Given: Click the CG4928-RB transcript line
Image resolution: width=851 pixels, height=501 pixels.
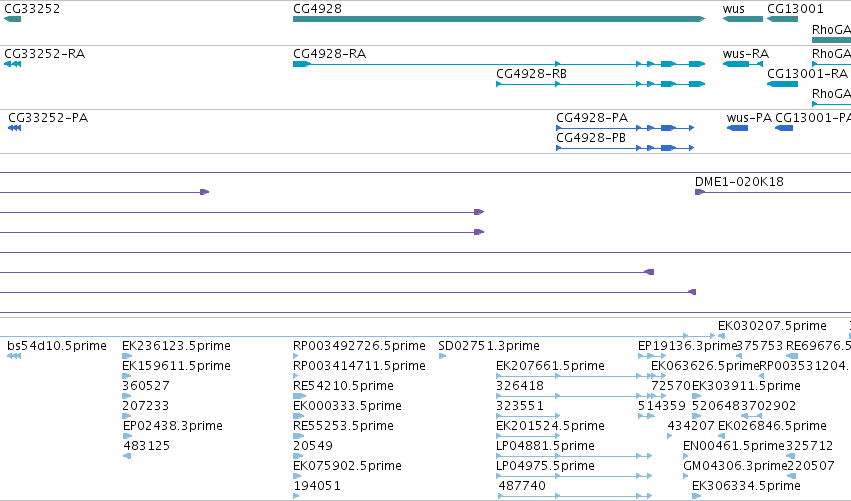Looking at the screenshot, I should [600, 84].
